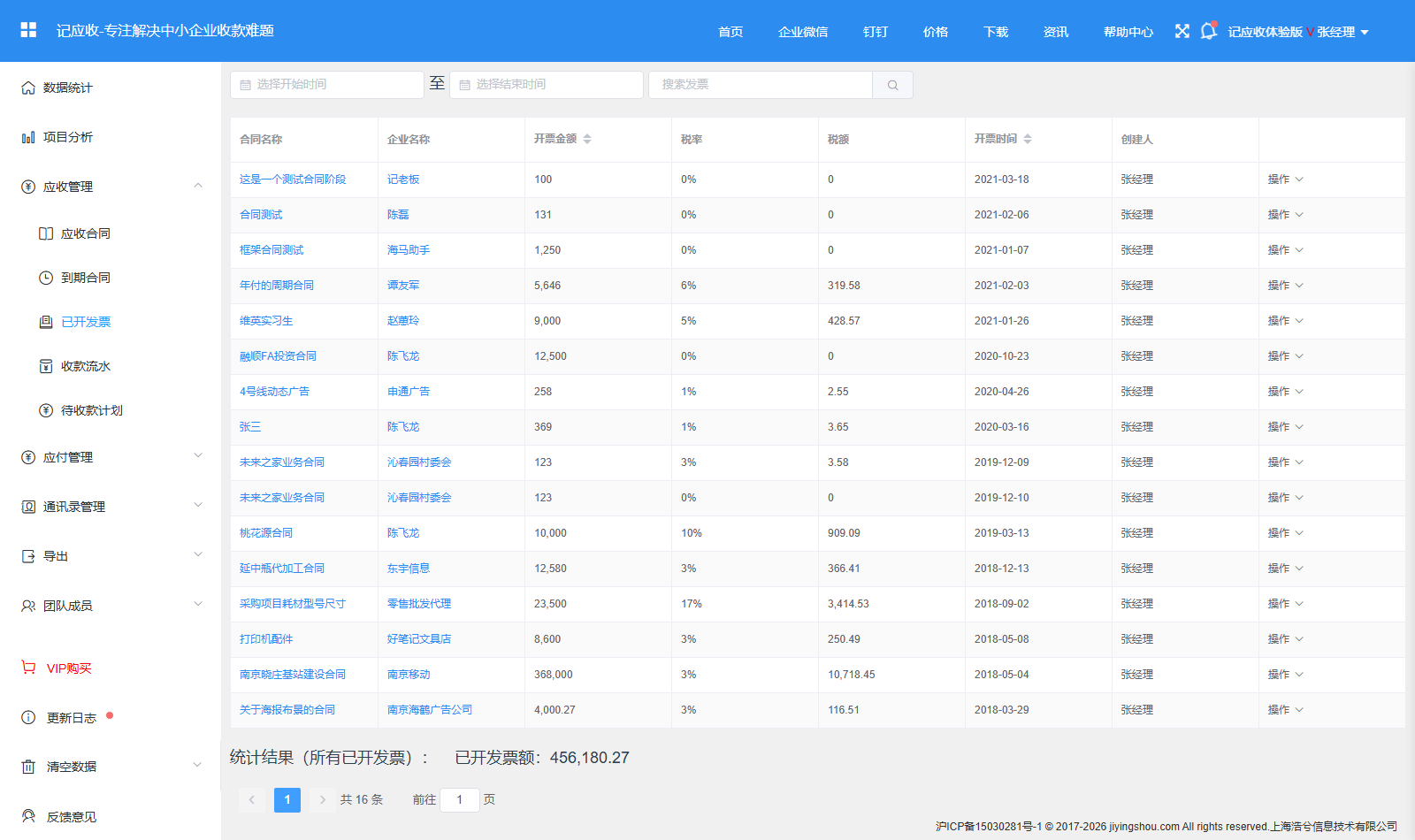
Task: Focus the 选择结束时间 date field
Action: [x=547, y=85]
